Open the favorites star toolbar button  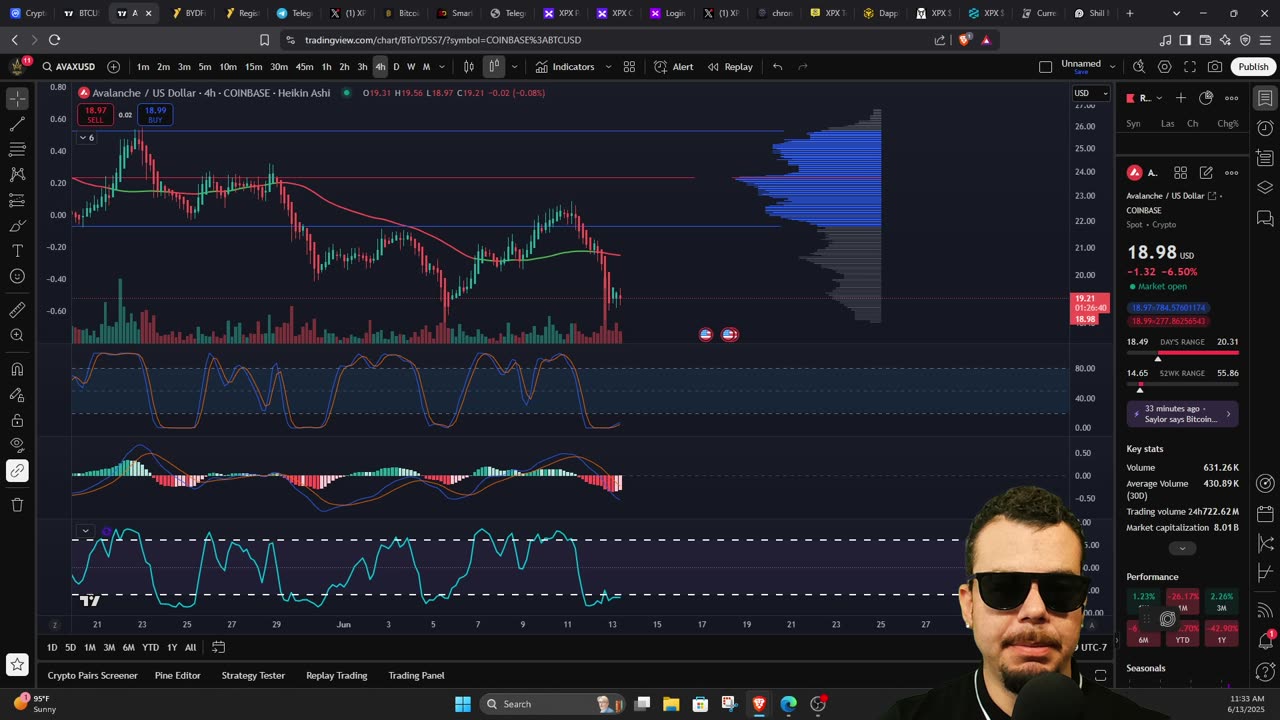(17, 663)
